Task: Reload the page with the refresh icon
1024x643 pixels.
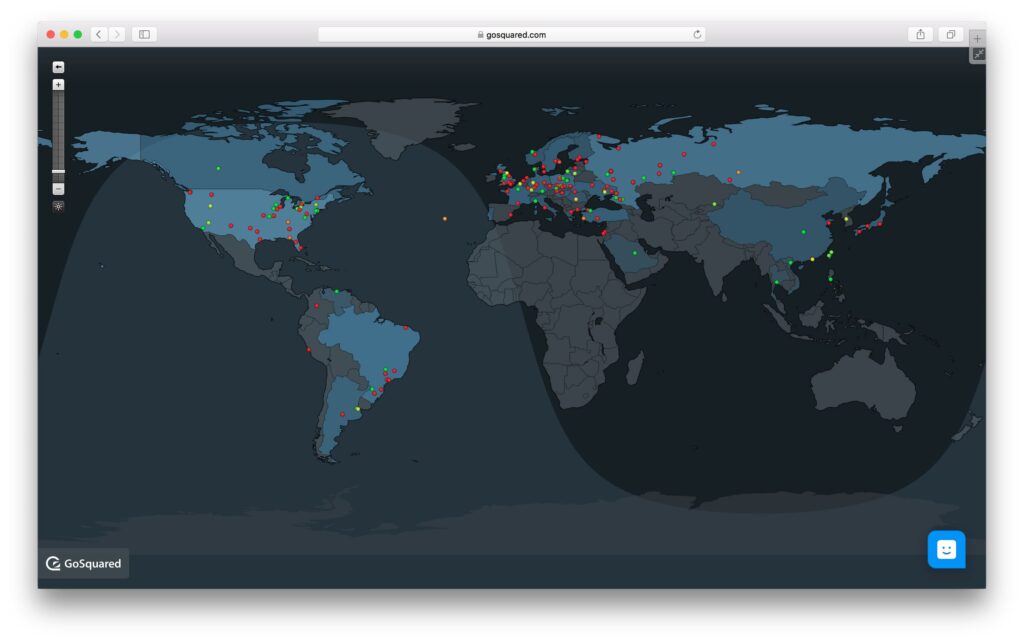Action: pos(697,33)
